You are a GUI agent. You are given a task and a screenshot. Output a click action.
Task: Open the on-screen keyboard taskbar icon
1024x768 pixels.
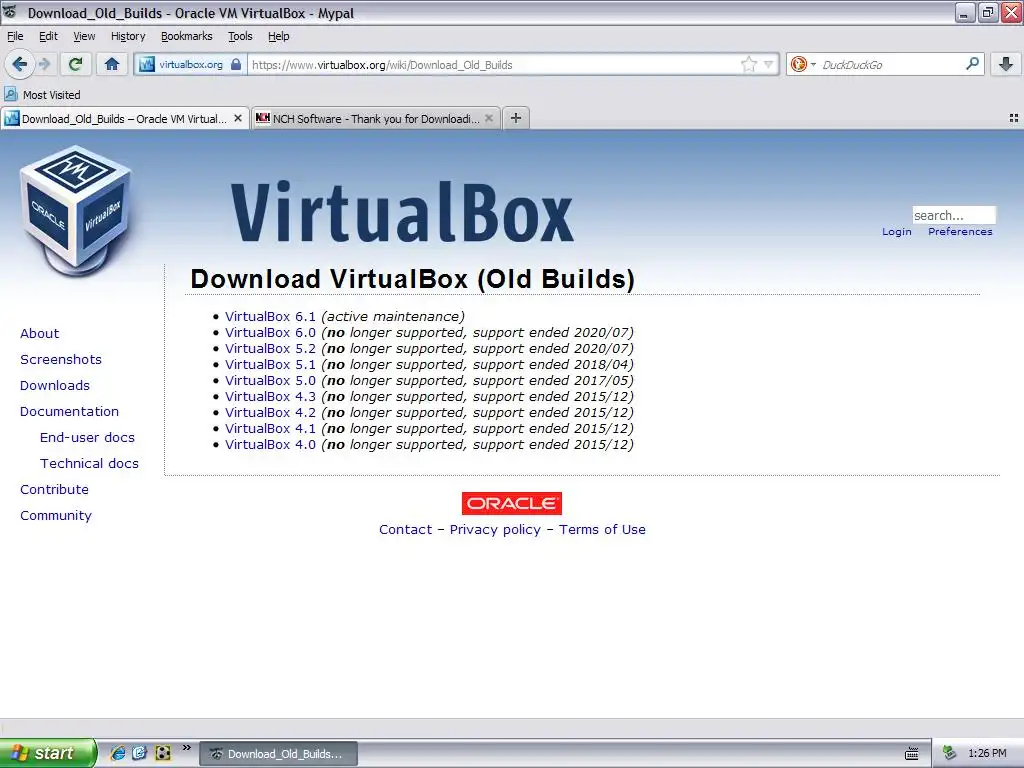pos(912,754)
